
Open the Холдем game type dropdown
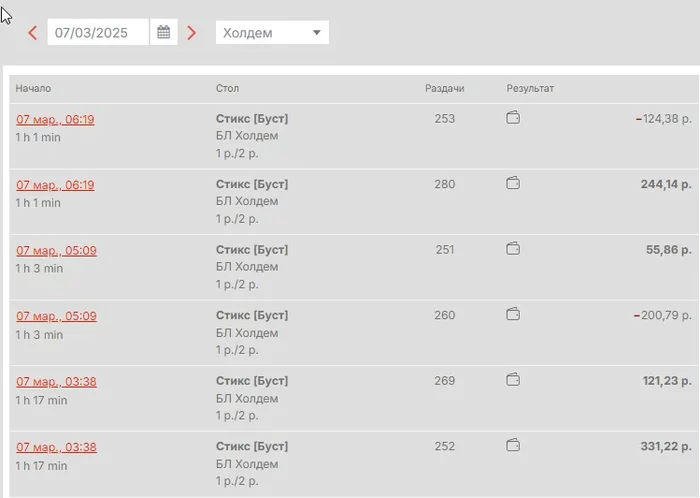pyautogui.click(x=272, y=33)
